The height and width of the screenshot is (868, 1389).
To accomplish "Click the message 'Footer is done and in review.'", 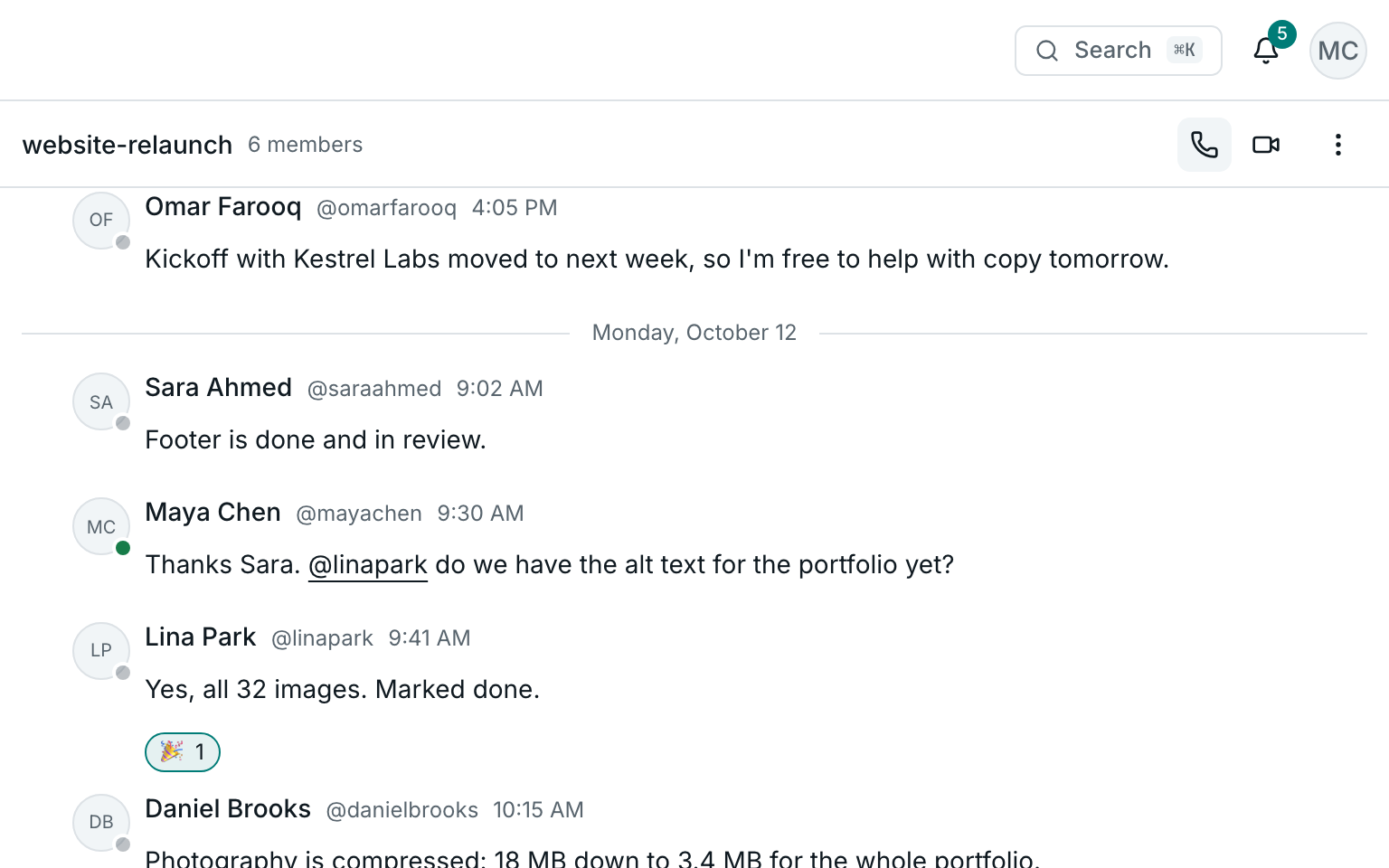I will click(316, 440).
